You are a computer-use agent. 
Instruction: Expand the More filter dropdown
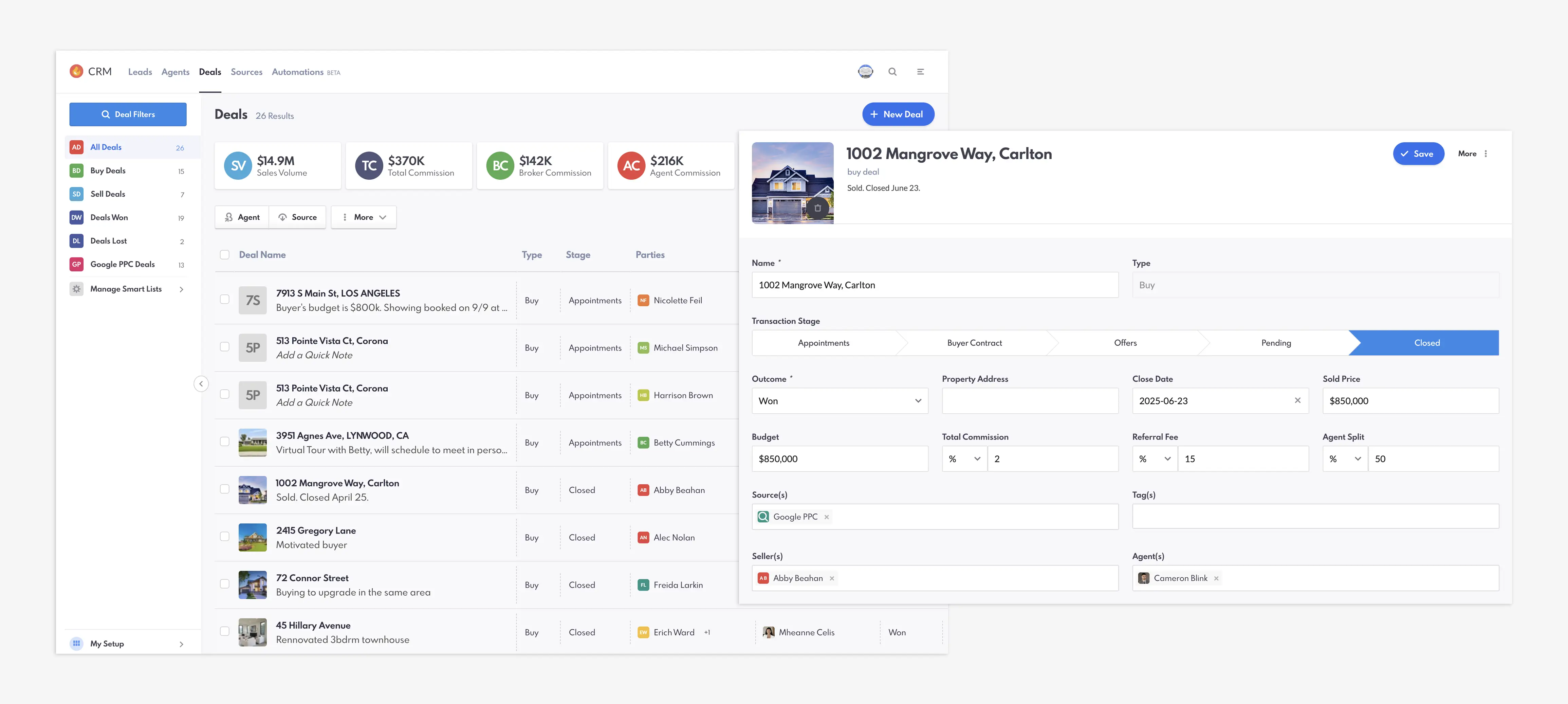tap(363, 217)
